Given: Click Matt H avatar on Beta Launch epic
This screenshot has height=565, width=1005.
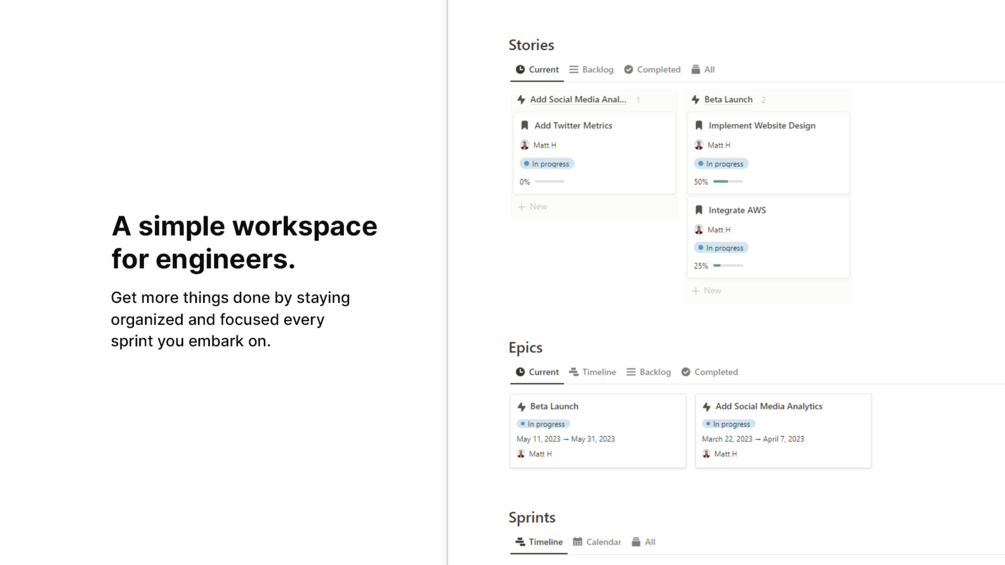Looking at the screenshot, I should tap(521, 454).
